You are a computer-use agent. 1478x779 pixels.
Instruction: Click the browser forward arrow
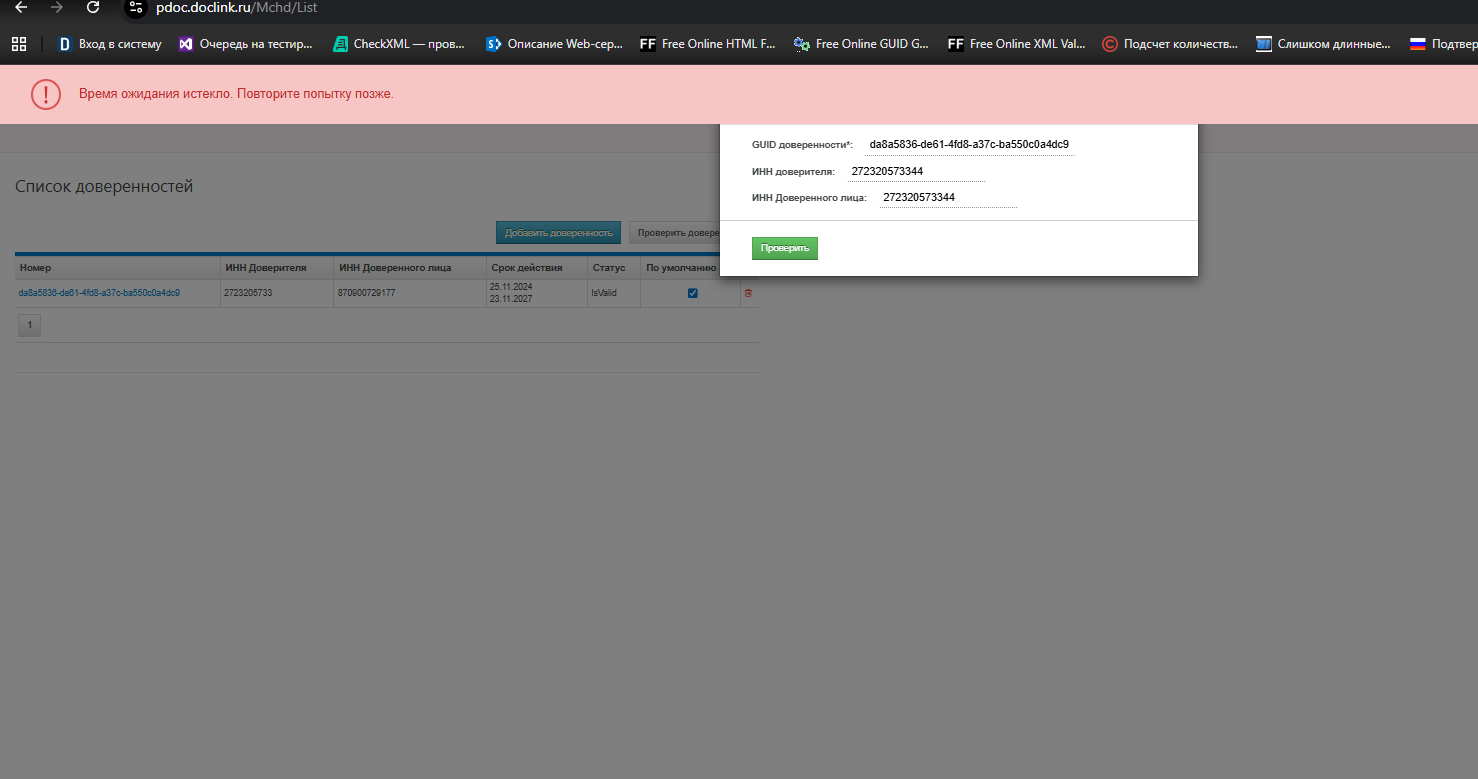pos(57,7)
